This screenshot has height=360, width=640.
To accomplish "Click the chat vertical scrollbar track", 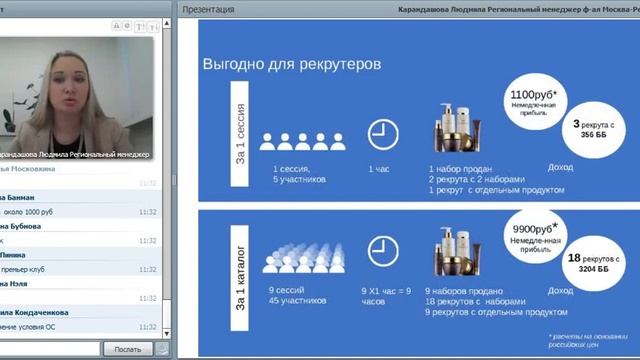I will point(167,178).
